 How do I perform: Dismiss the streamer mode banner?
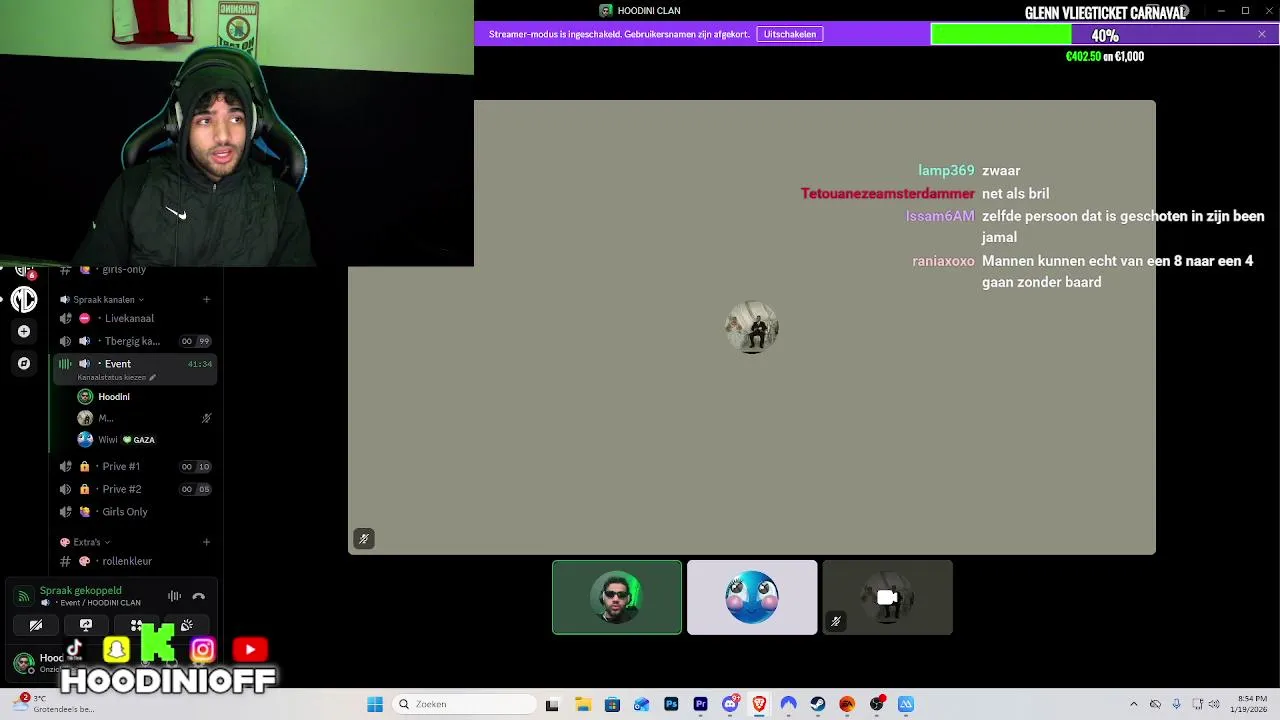pyautogui.click(x=1262, y=34)
